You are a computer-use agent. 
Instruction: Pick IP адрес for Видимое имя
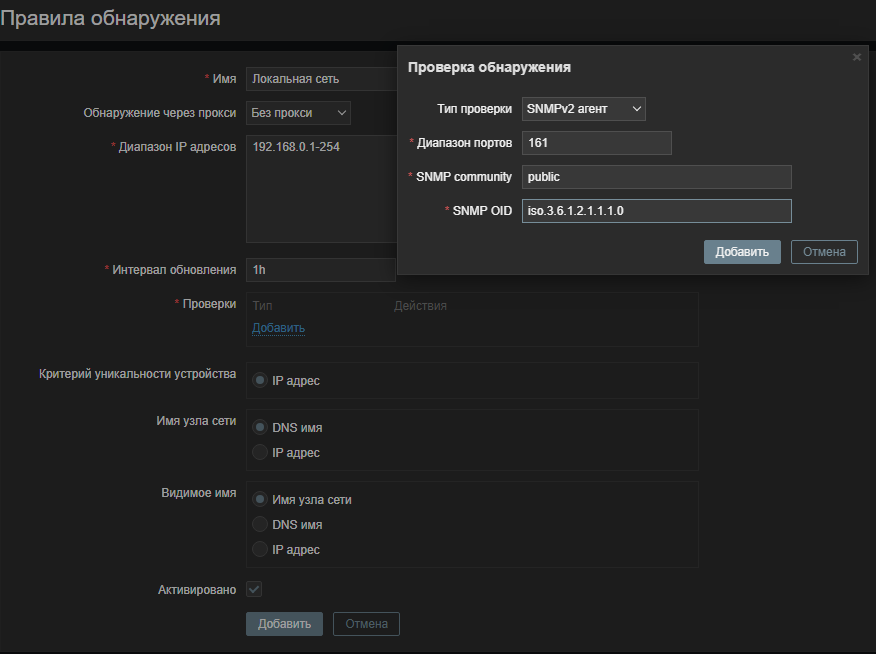pyautogui.click(x=260, y=549)
